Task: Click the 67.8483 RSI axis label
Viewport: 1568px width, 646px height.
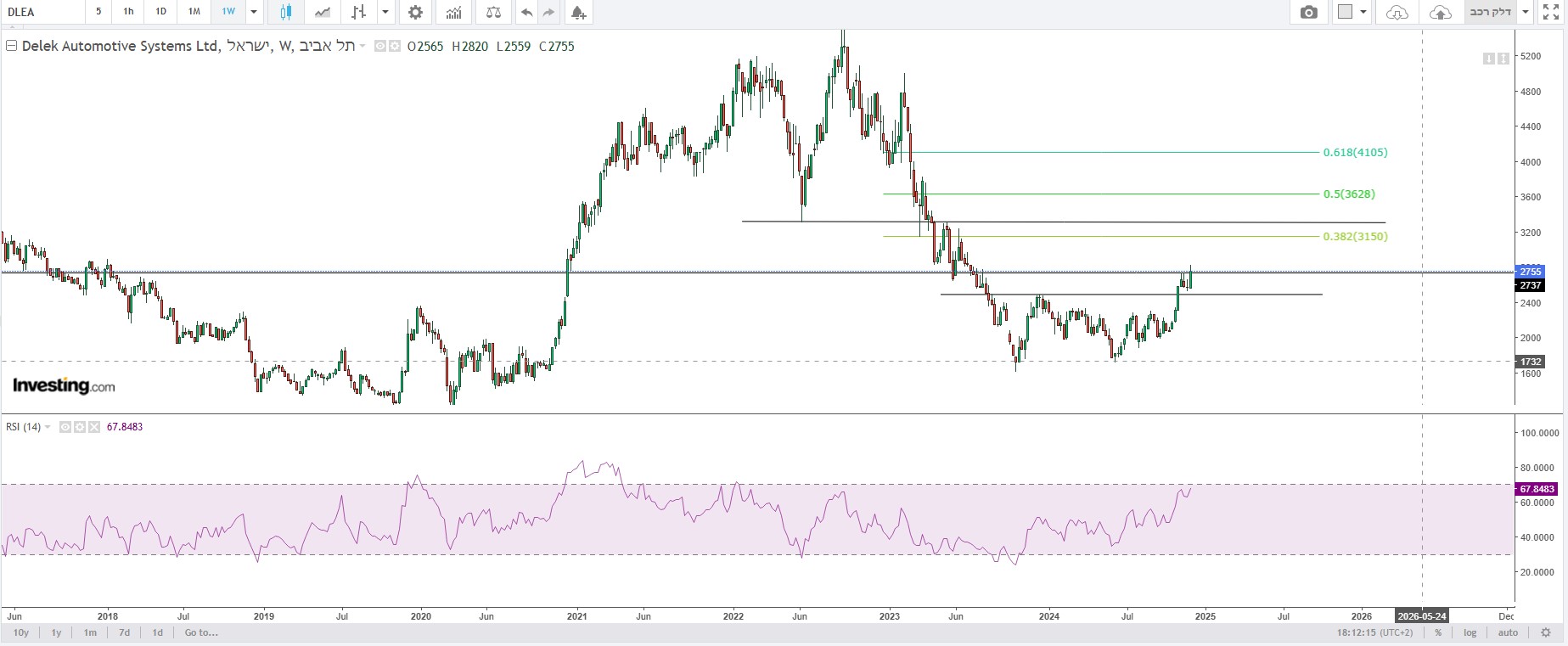Action: [x=1537, y=489]
